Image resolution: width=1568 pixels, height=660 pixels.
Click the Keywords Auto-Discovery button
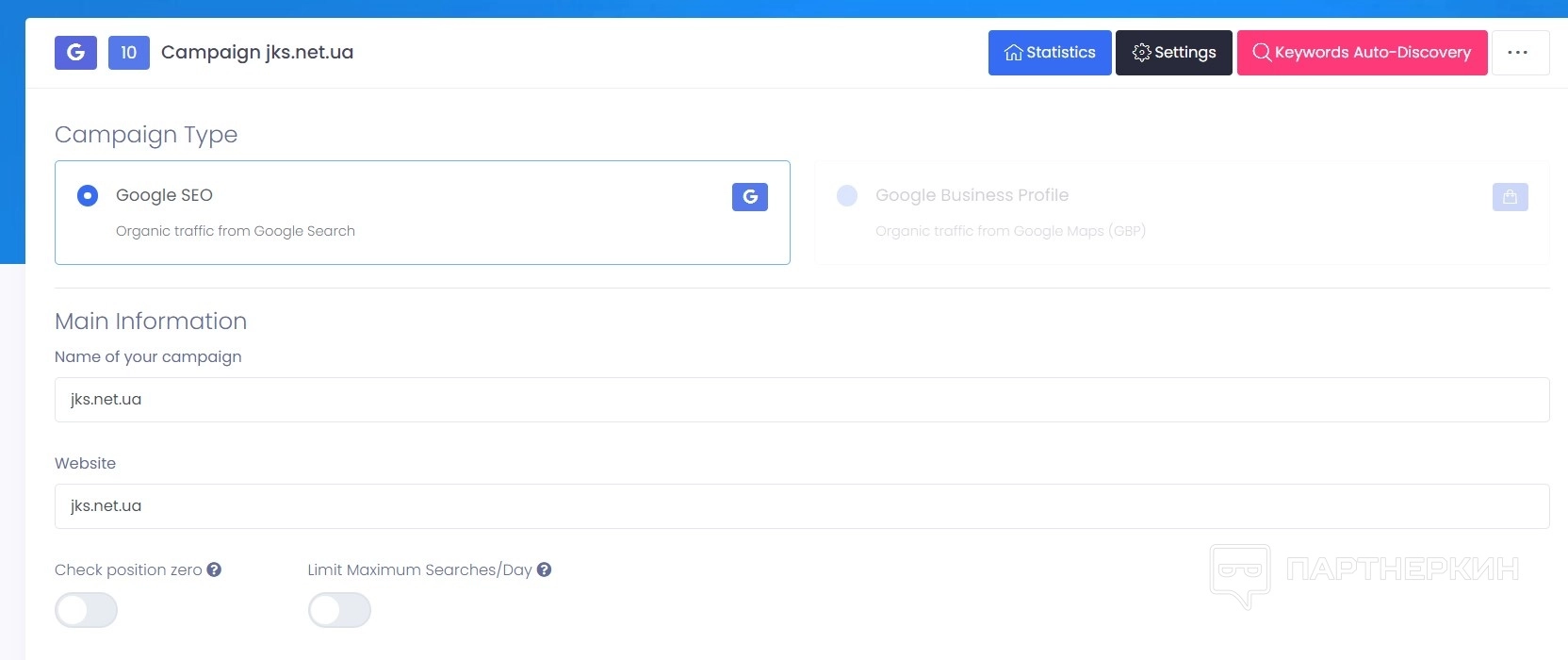(x=1362, y=53)
